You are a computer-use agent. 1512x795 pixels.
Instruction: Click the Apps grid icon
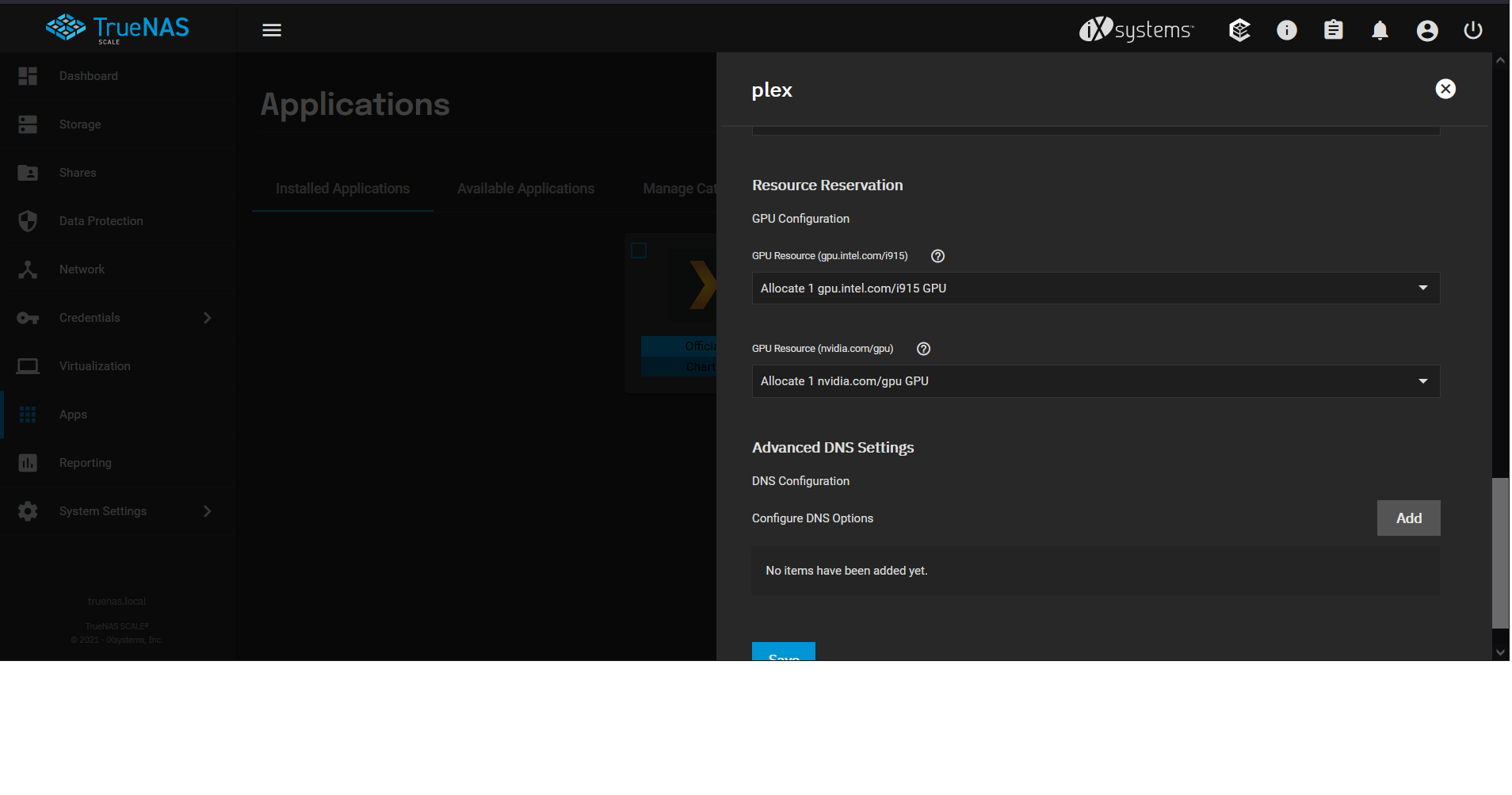(x=28, y=415)
